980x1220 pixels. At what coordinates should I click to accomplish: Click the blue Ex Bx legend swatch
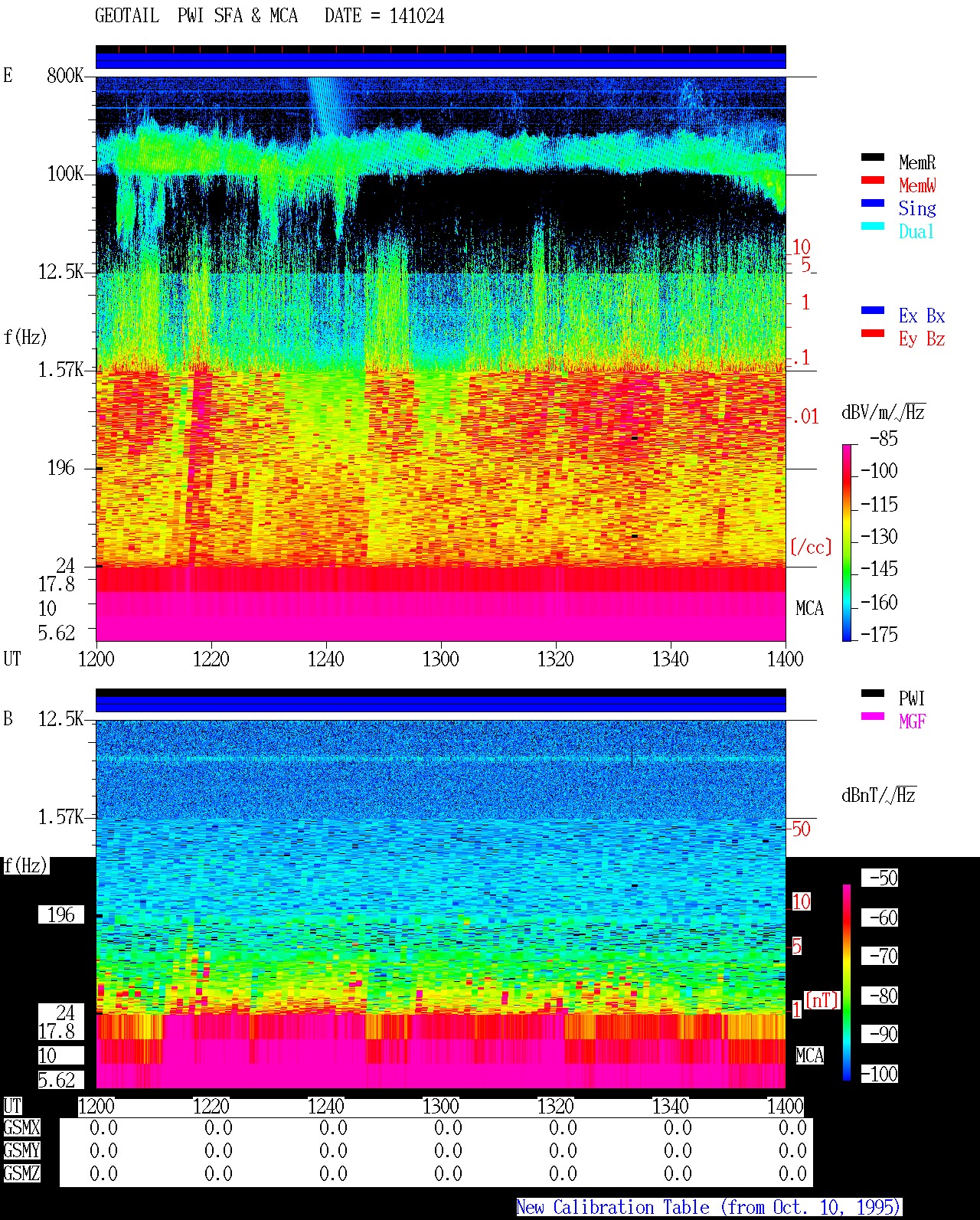click(873, 311)
